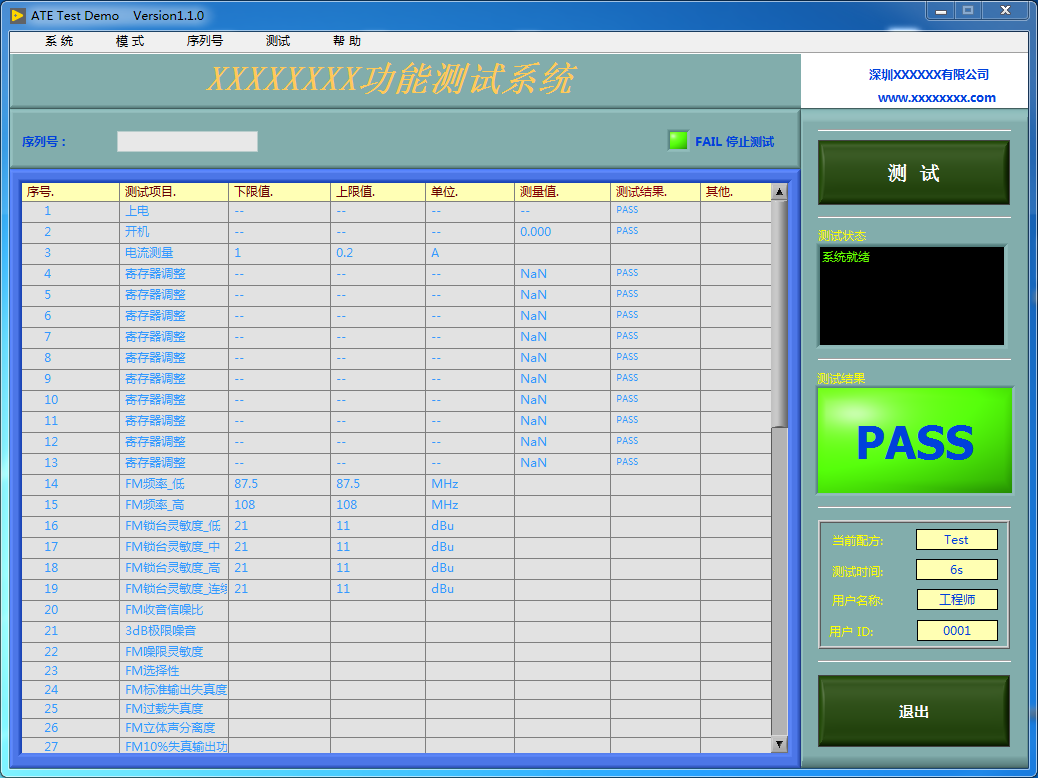This screenshot has width=1038, height=778.
Task: Click the 测试时间 field showing 6s
Action: tap(957, 569)
